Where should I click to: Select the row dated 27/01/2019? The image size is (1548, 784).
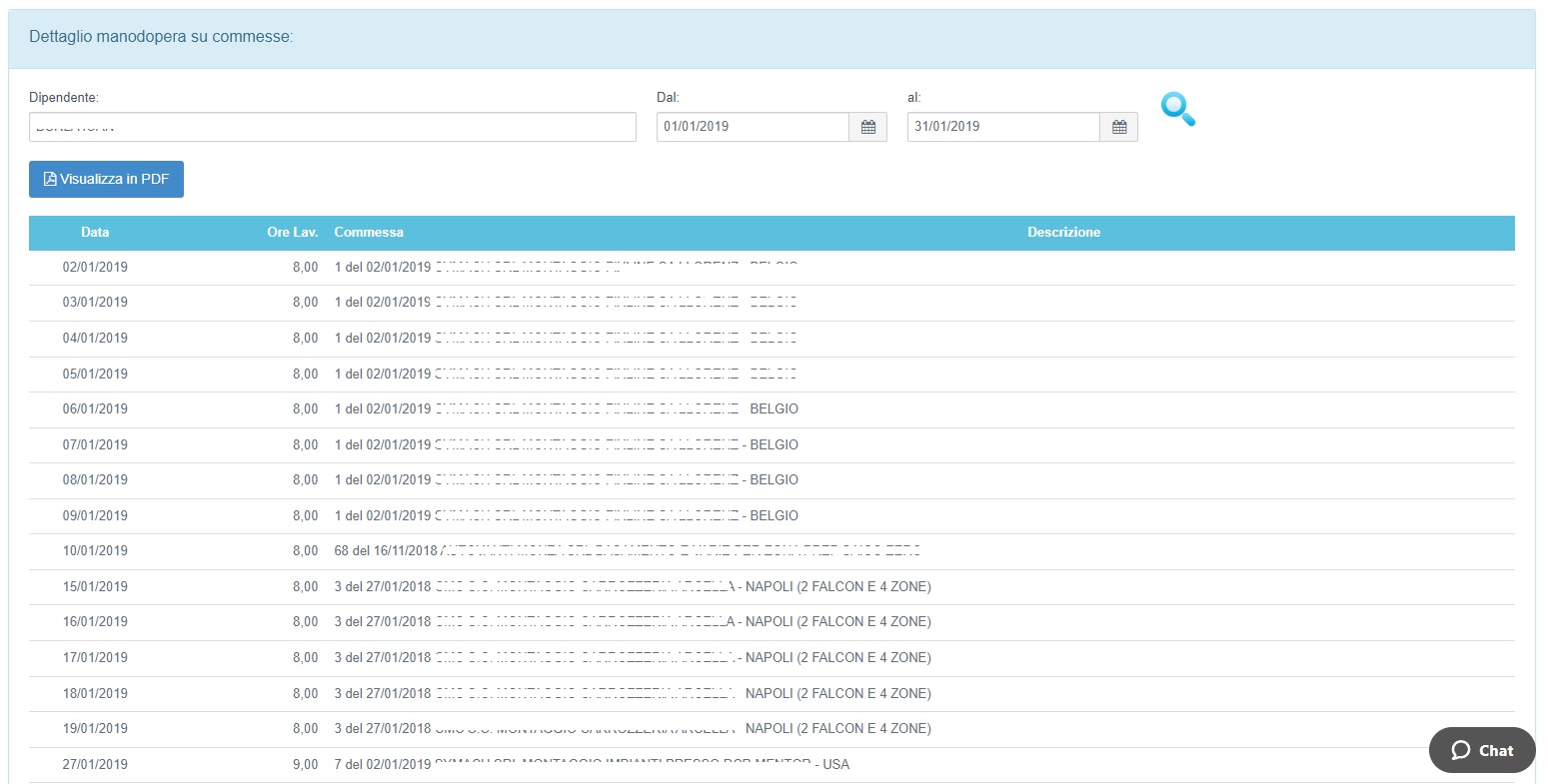point(95,764)
